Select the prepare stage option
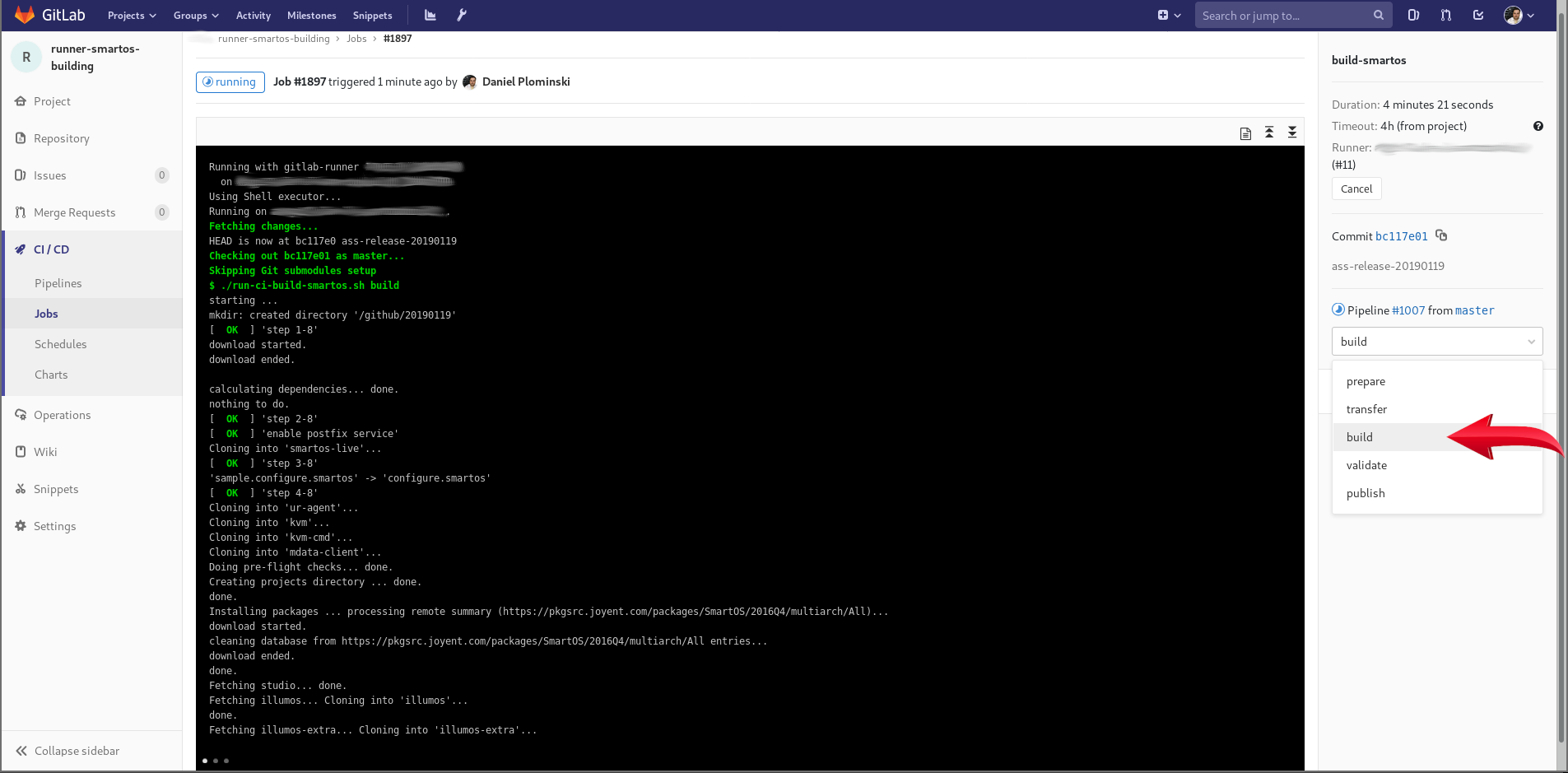The width and height of the screenshot is (1568, 773). (x=1437, y=381)
